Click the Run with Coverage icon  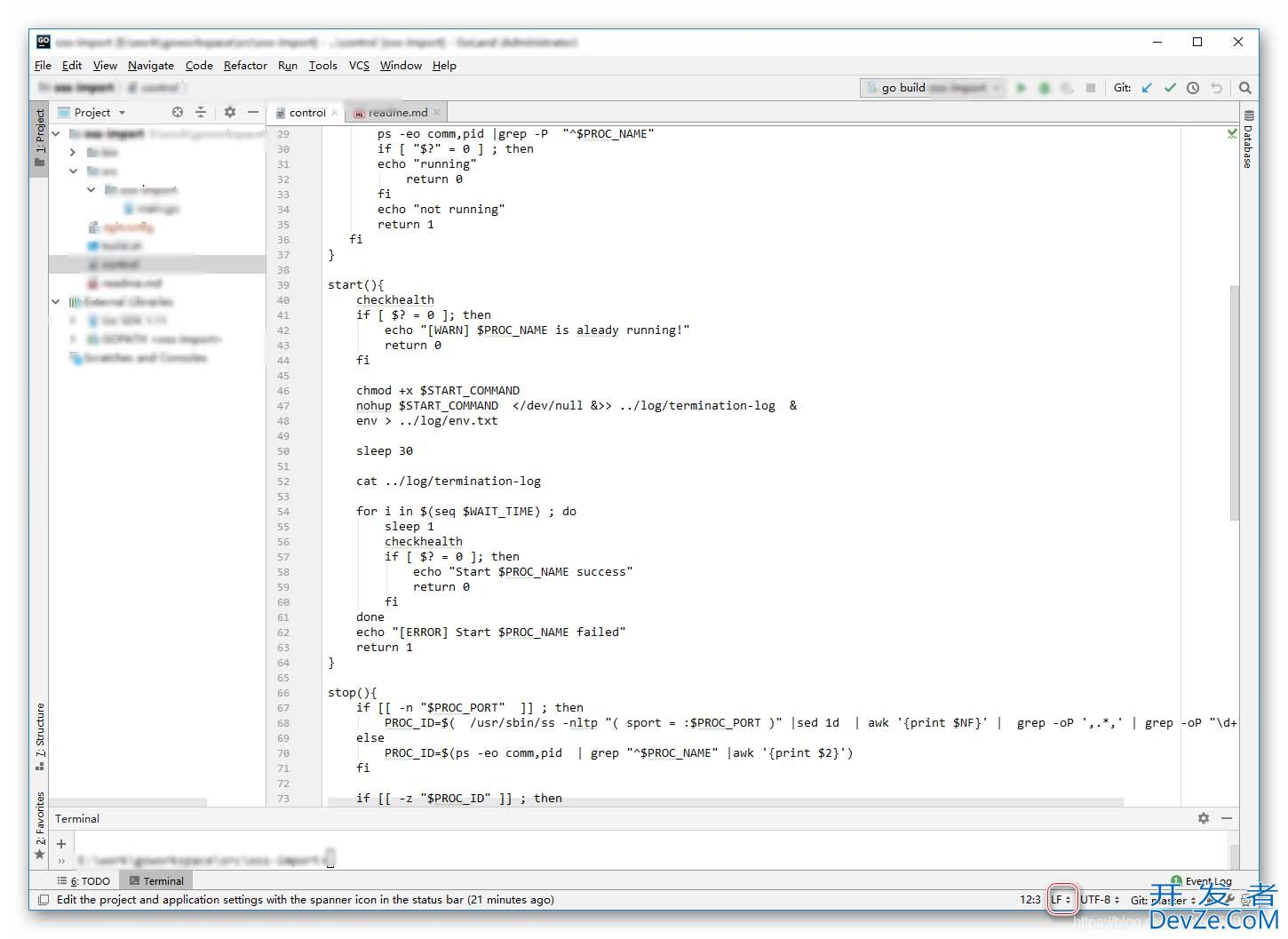tap(1068, 88)
